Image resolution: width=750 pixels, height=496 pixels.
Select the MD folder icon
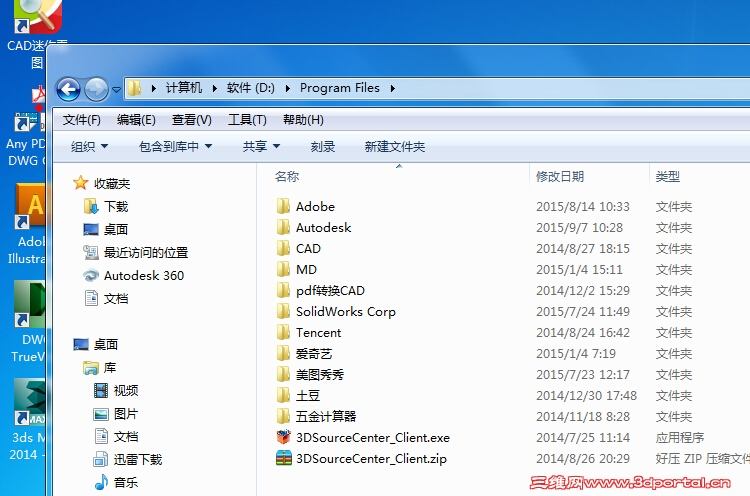click(283, 269)
